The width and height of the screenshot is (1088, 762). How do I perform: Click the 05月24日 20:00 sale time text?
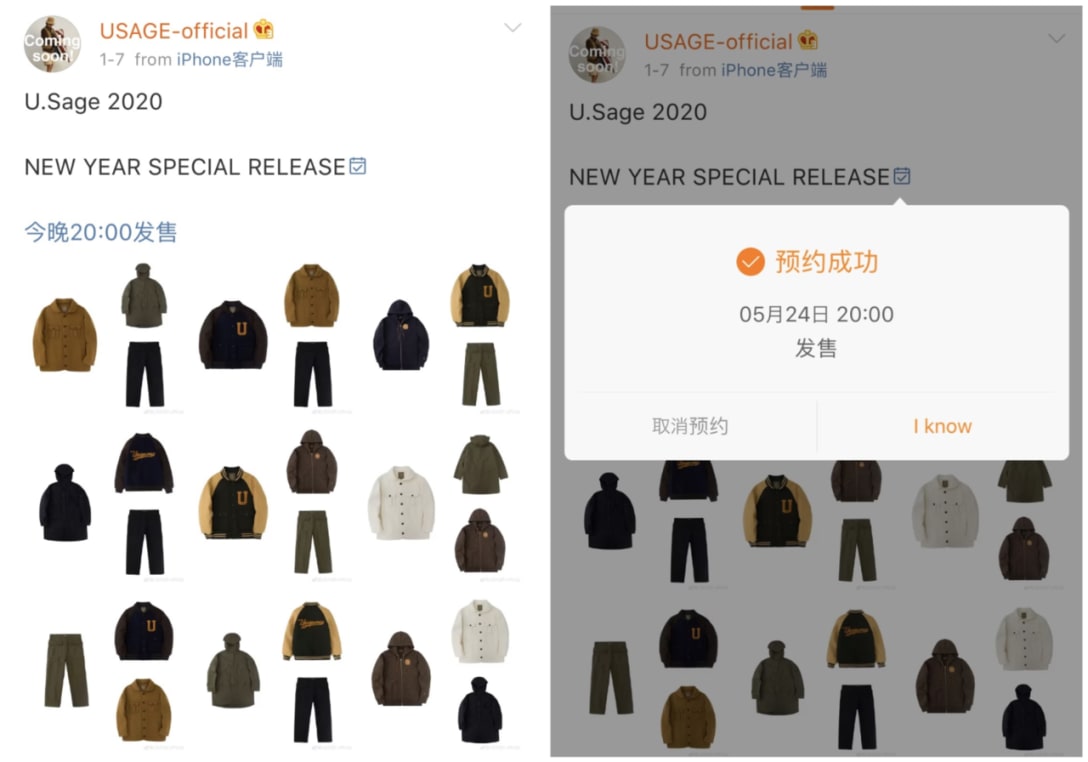[x=816, y=314]
